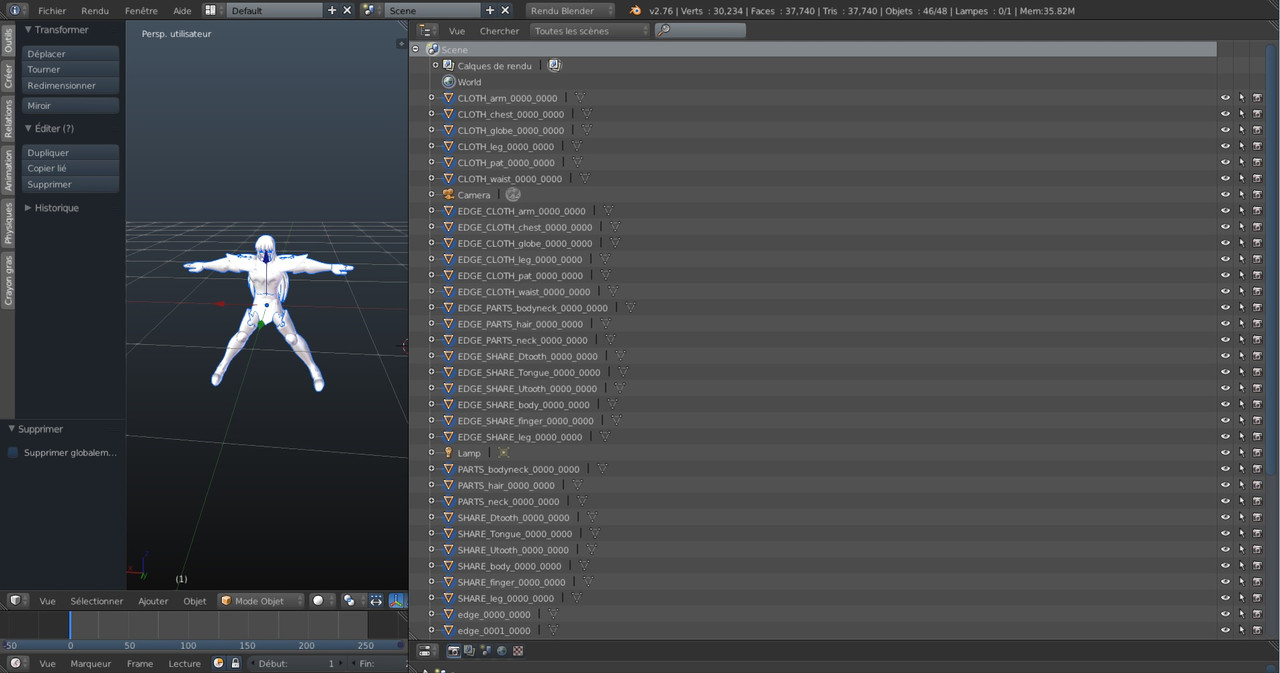Toggle selectability arrow of CLOTH_chest_0000_0000
The width and height of the screenshot is (1280, 673).
[x=1241, y=114]
